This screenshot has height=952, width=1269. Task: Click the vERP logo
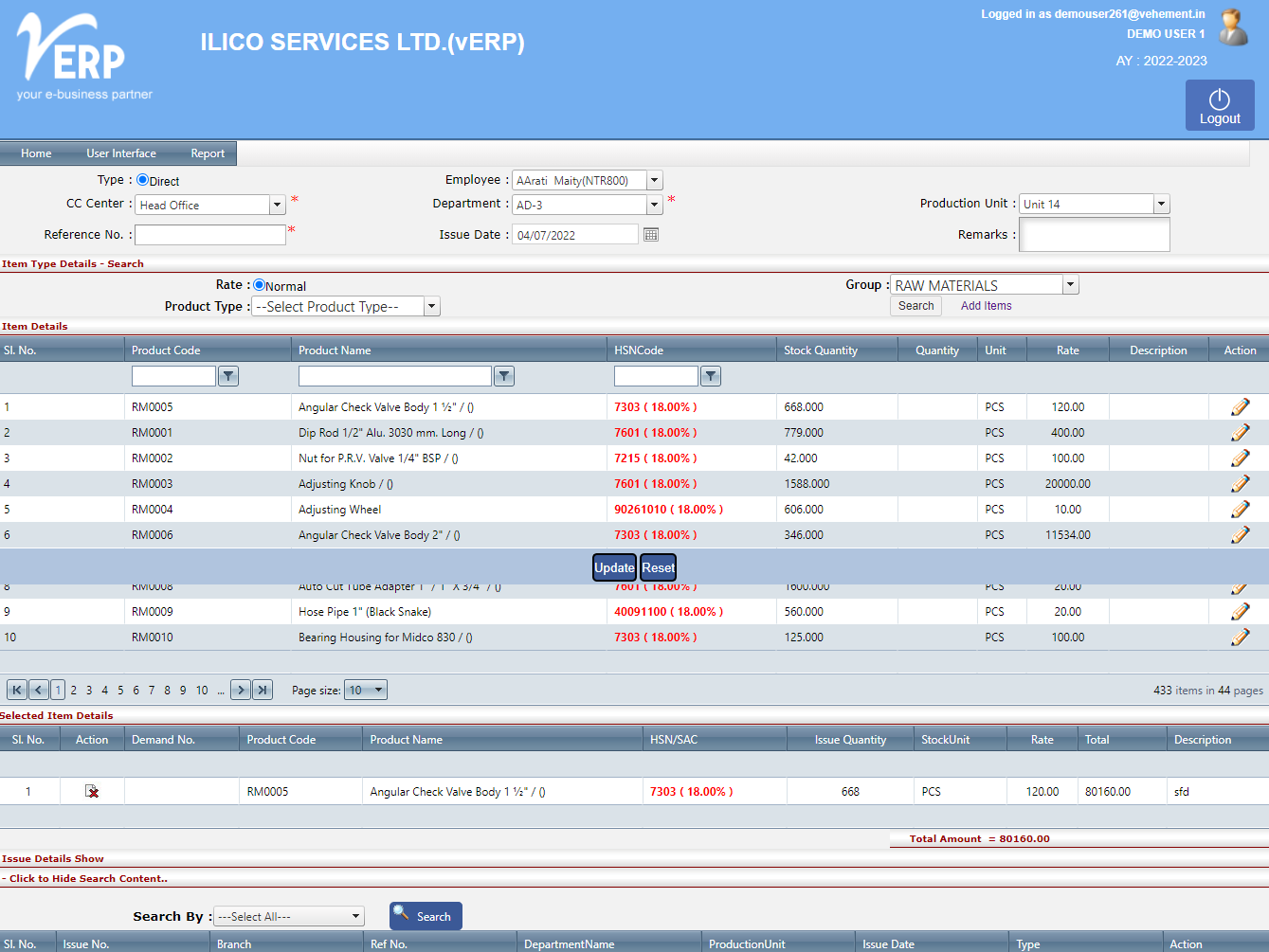83,57
